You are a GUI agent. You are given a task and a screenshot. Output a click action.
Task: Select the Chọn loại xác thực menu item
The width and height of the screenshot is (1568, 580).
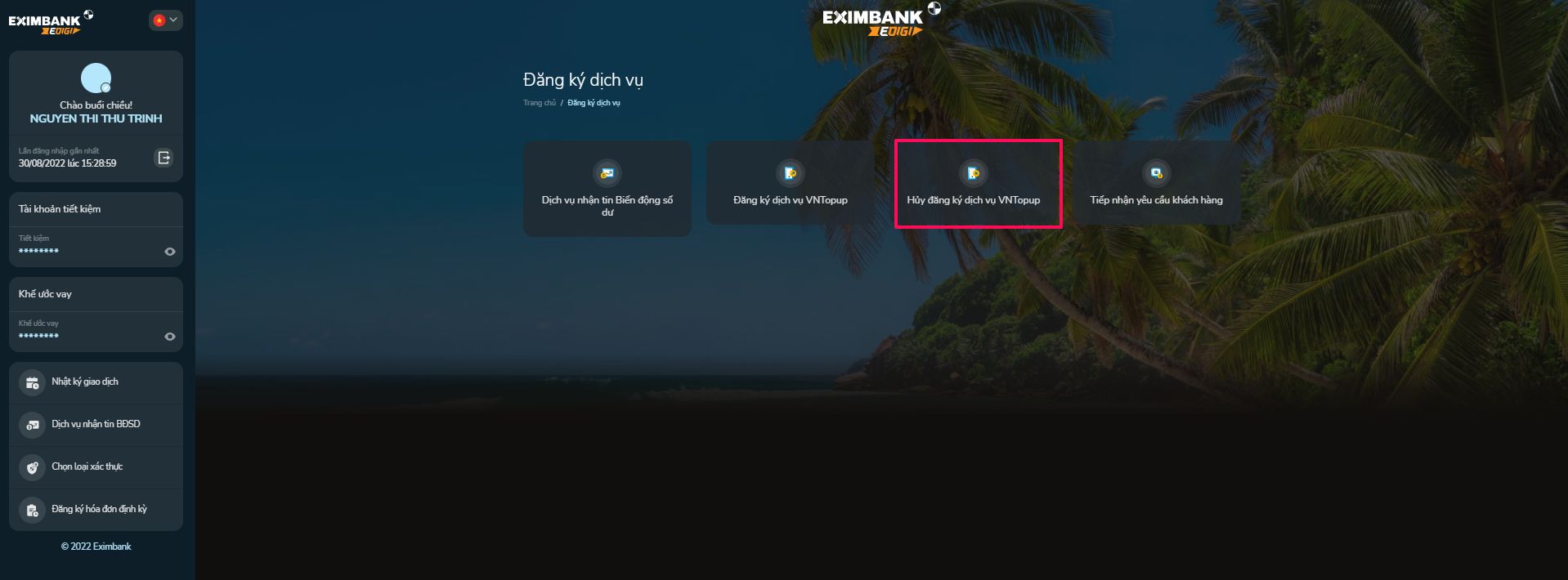[x=96, y=467]
